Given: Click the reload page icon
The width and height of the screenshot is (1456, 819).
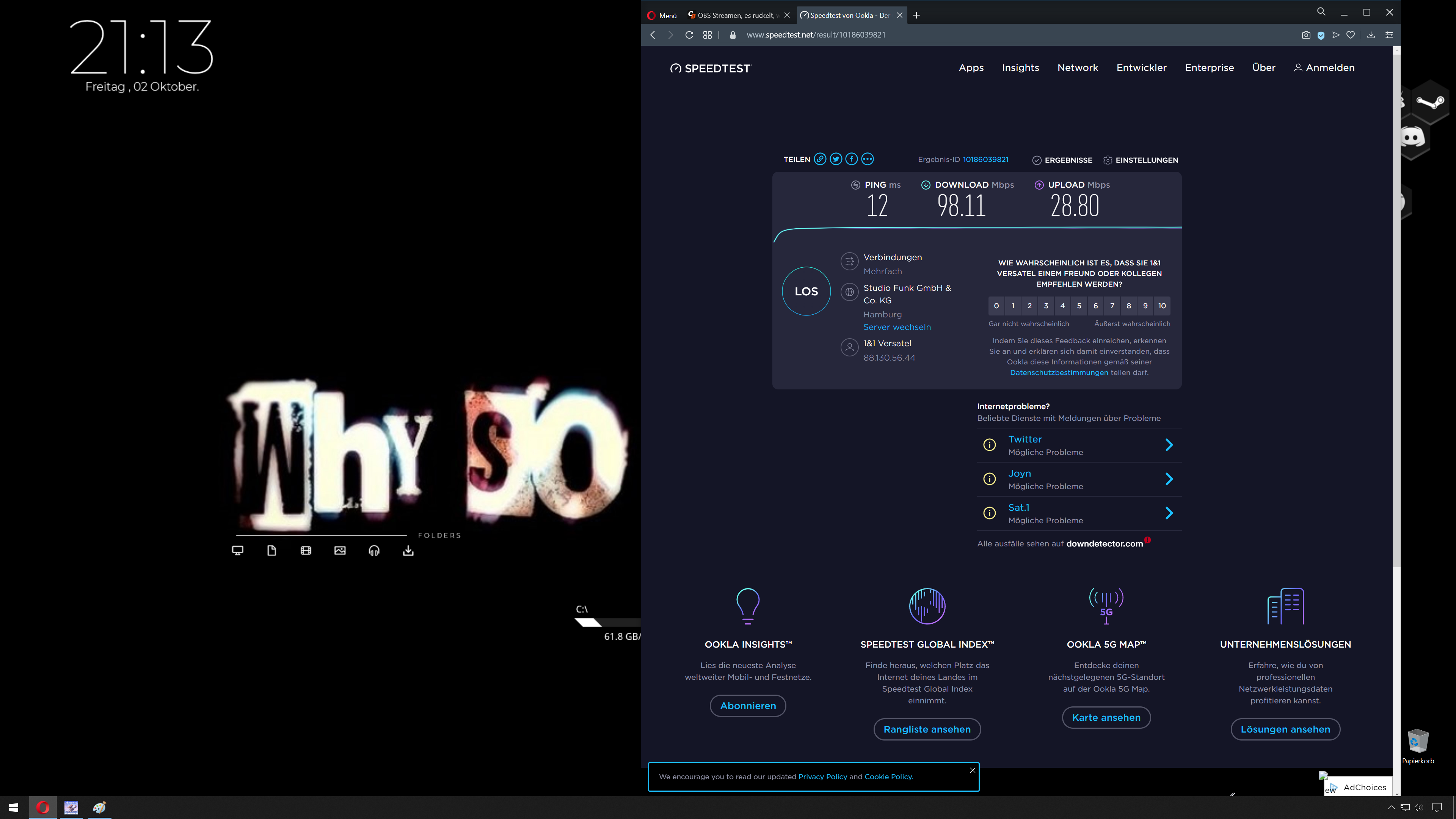Looking at the screenshot, I should (689, 35).
